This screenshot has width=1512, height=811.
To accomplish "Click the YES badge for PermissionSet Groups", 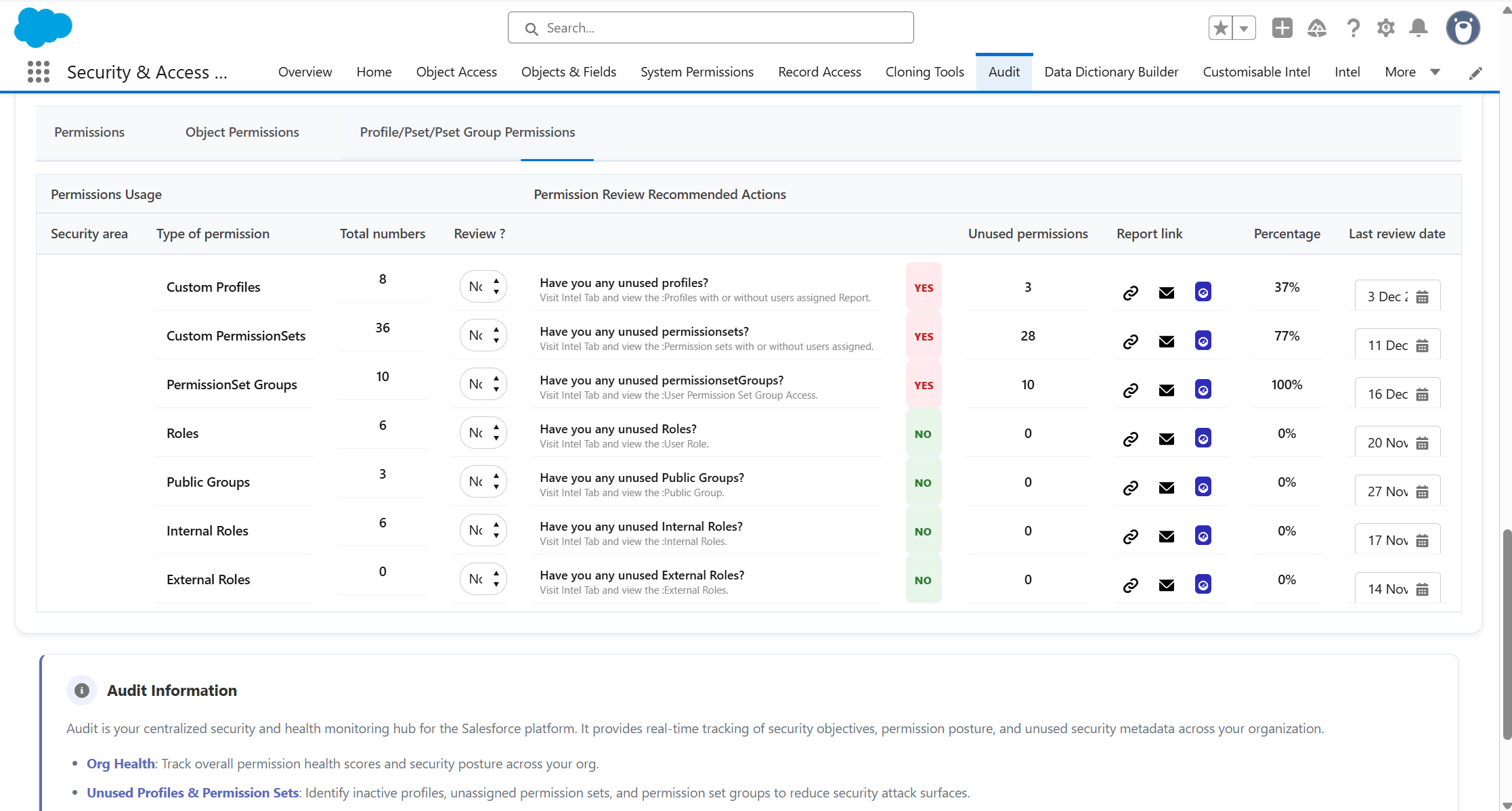I will [924, 385].
